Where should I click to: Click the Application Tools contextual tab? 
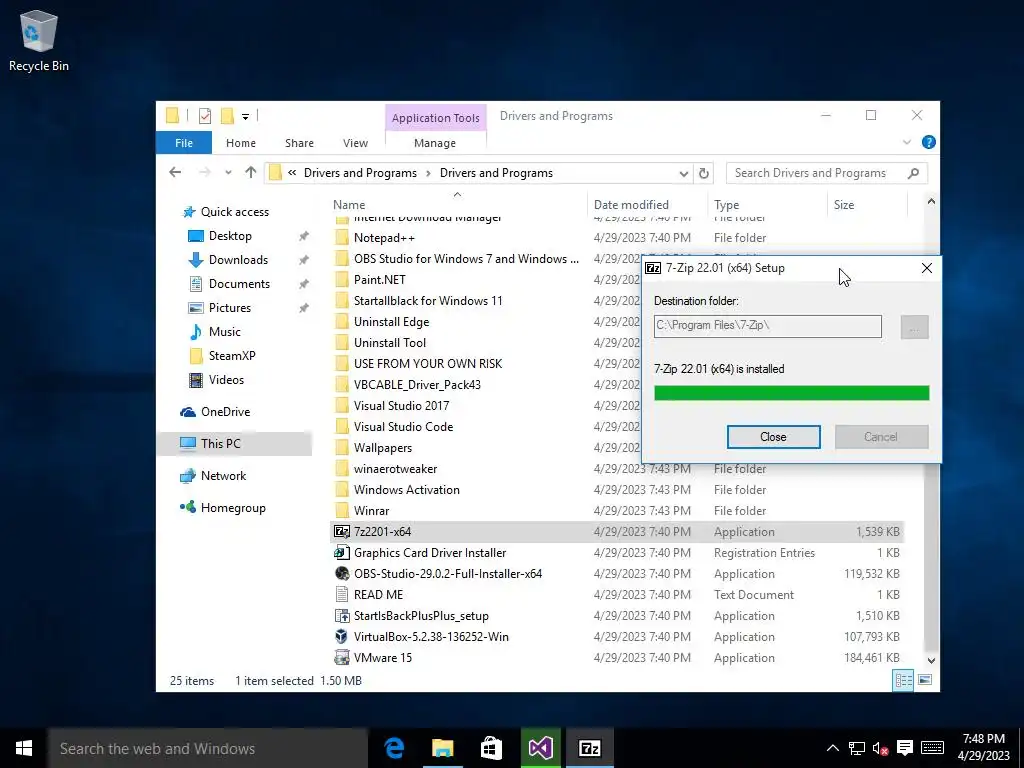(436, 118)
